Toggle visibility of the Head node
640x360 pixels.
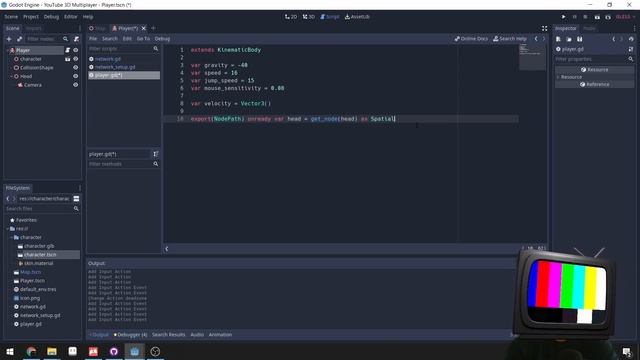coord(76,76)
